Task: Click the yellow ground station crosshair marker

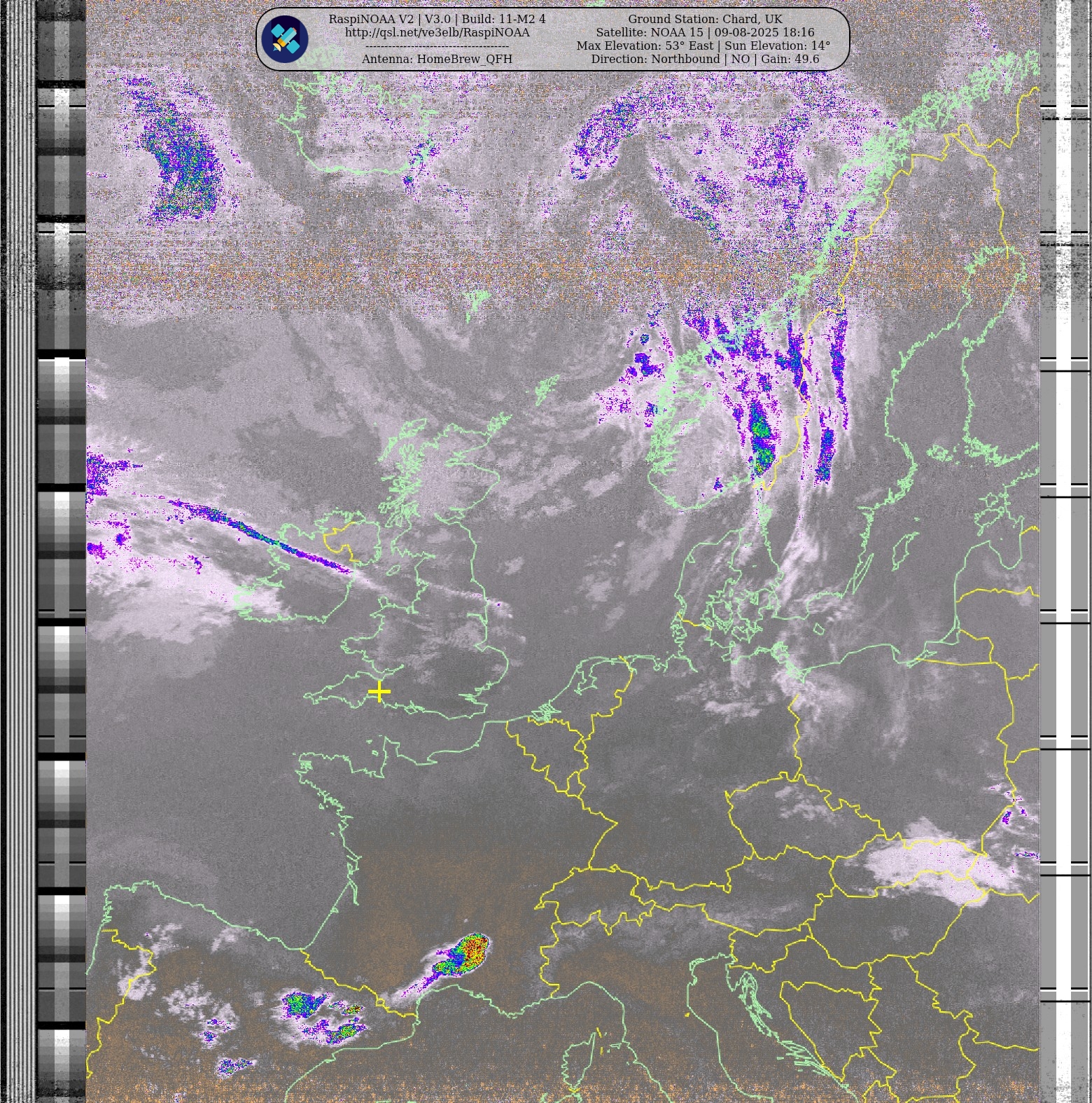Action: 379,692
